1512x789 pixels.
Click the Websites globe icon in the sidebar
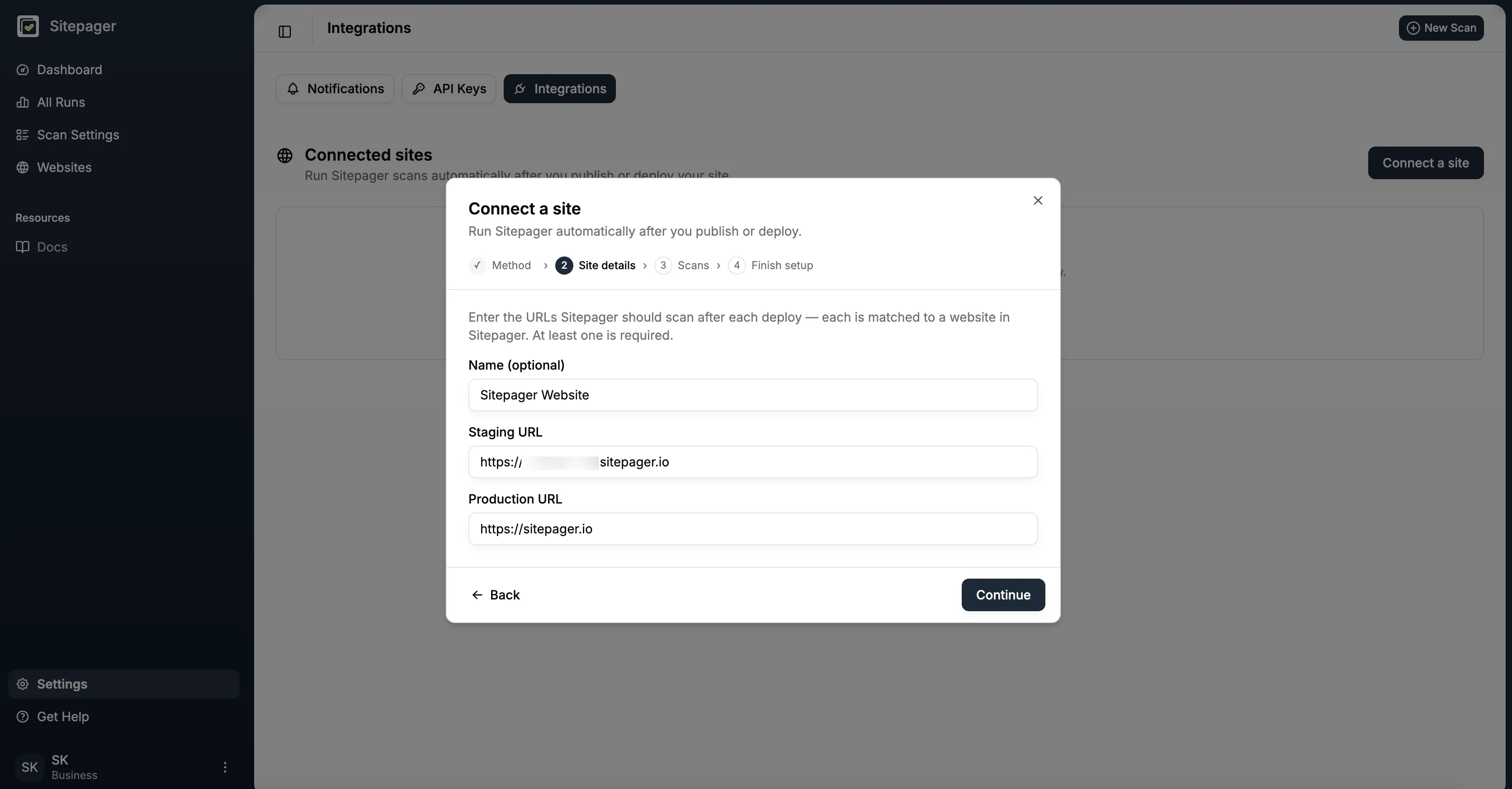[x=22, y=167]
